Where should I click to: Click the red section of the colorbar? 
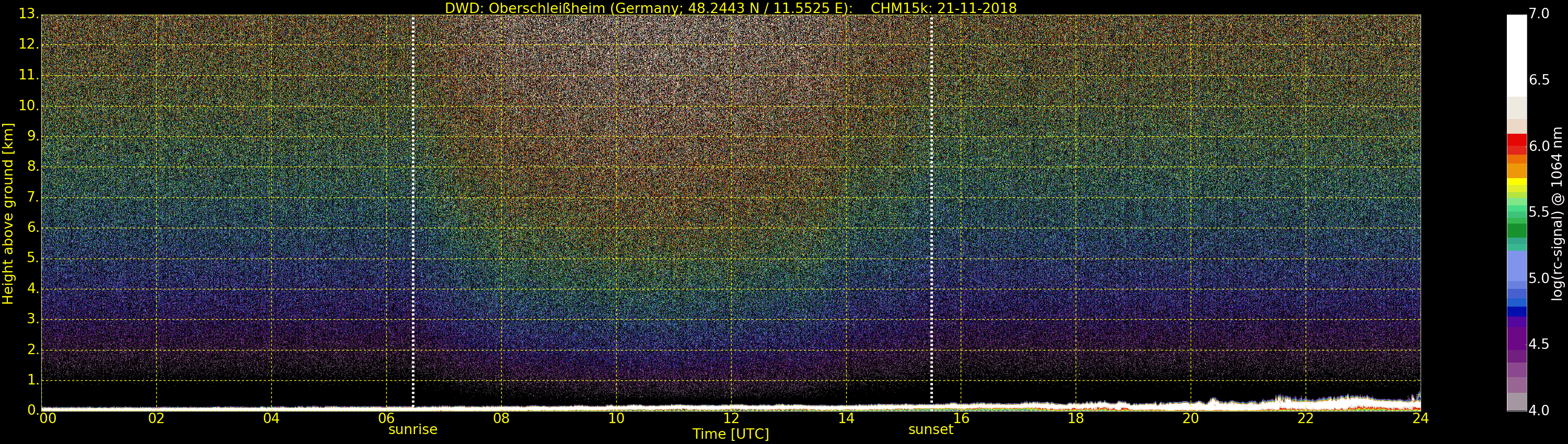click(1516, 144)
